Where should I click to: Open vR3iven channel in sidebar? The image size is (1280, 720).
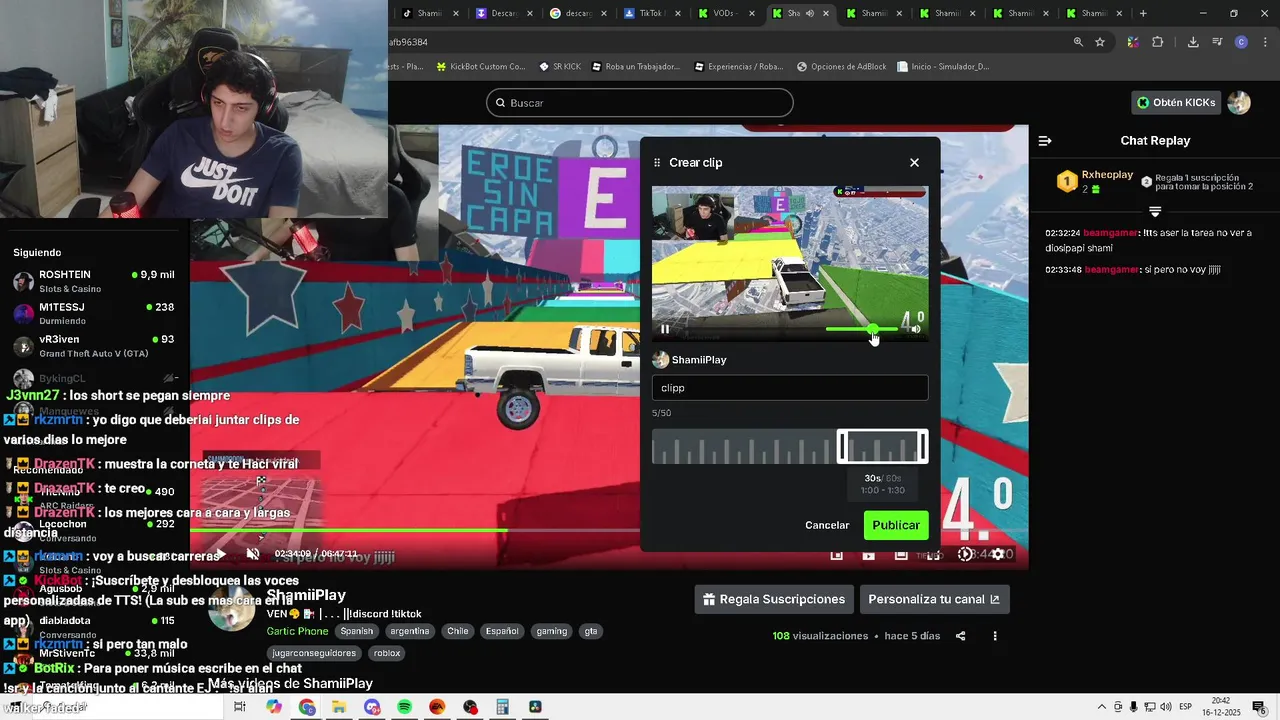tap(95, 346)
